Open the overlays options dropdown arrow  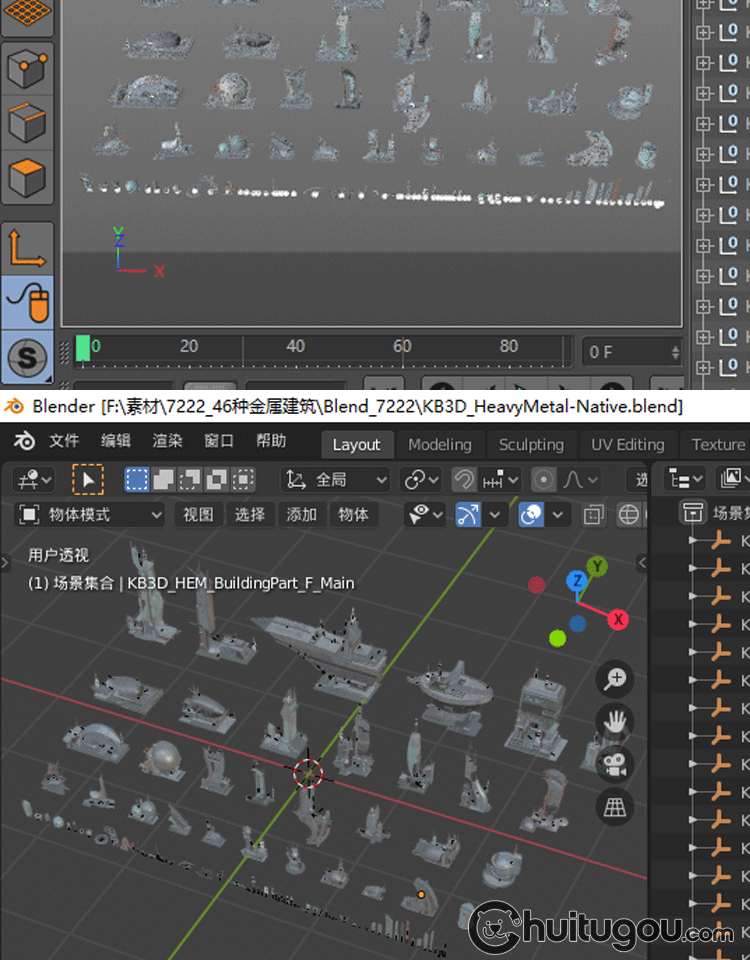(x=557, y=514)
